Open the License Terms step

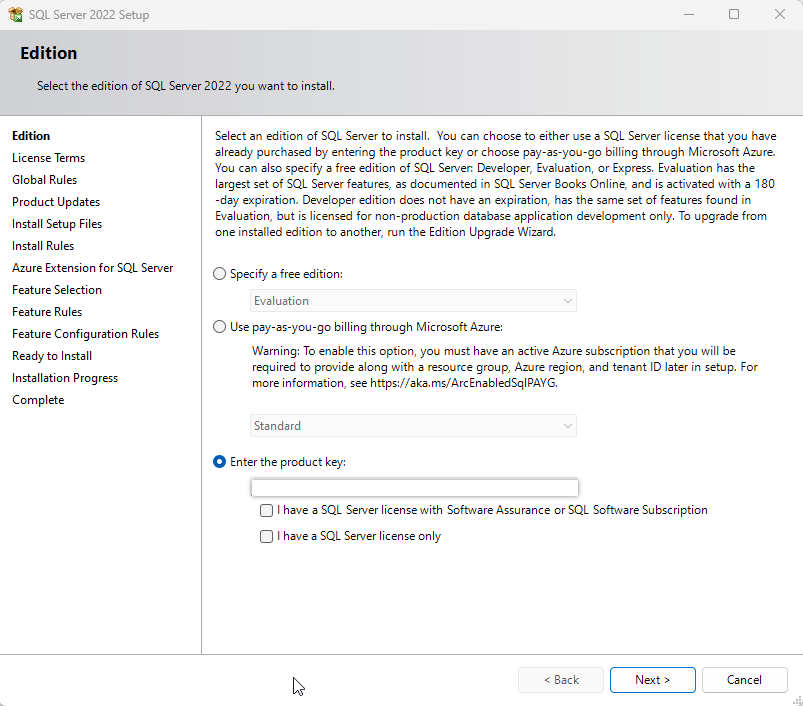pyautogui.click(x=48, y=157)
